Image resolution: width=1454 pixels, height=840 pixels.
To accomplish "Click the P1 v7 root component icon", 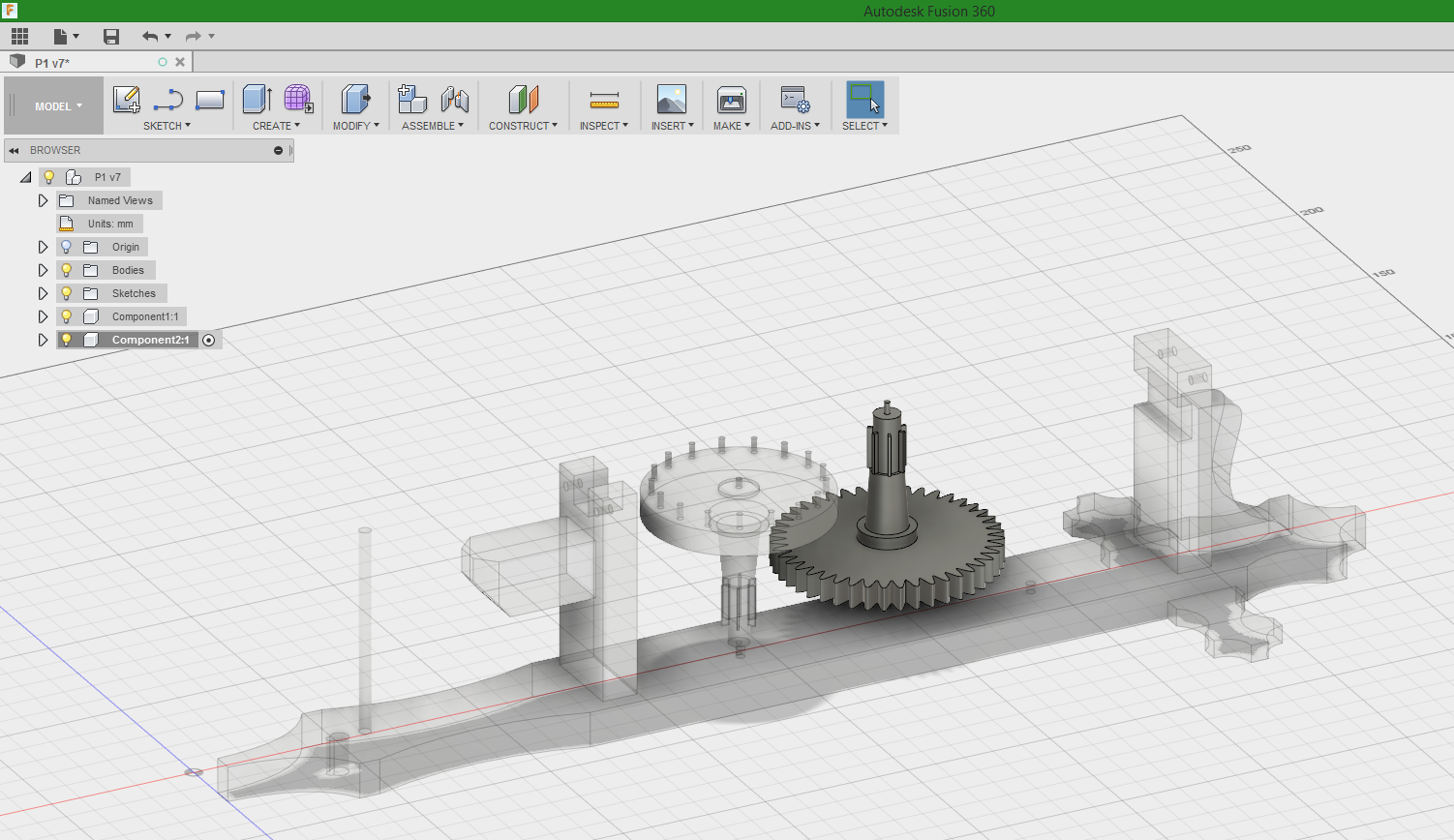I will [x=74, y=177].
